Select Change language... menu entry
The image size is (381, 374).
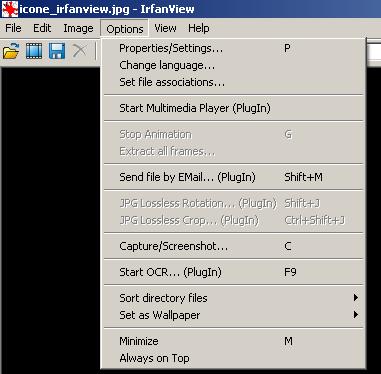pos(233,65)
